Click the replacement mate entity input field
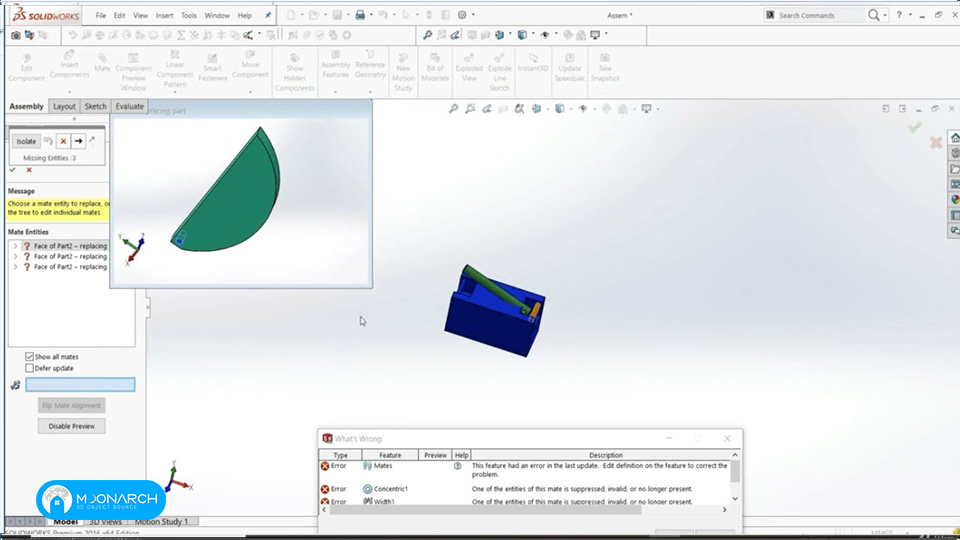Screen dimensions: 960x540 pos(80,384)
